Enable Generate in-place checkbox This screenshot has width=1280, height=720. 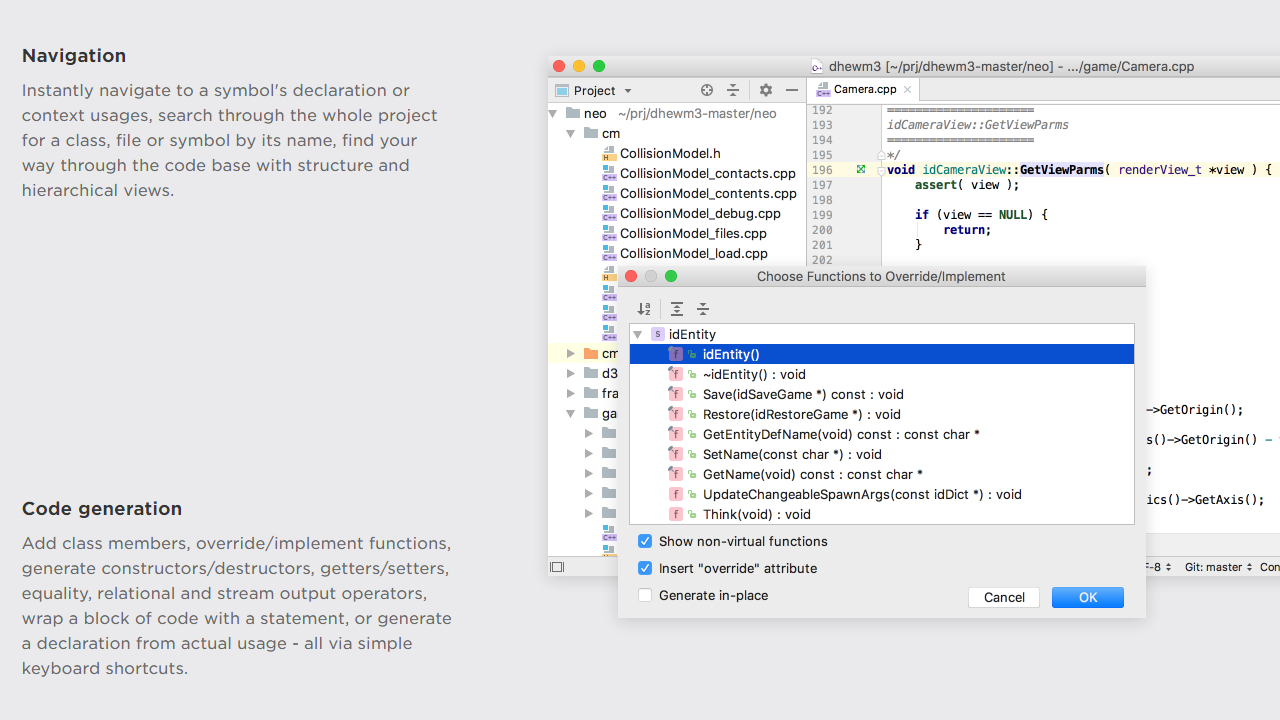(x=645, y=595)
